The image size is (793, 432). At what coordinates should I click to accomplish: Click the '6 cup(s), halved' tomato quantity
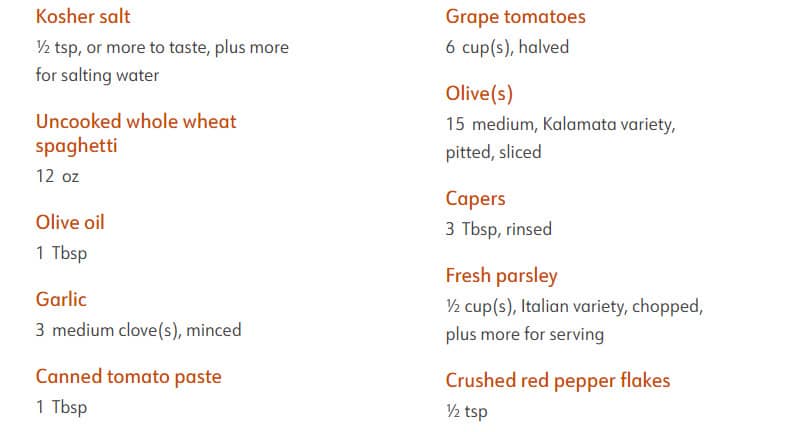click(507, 48)
